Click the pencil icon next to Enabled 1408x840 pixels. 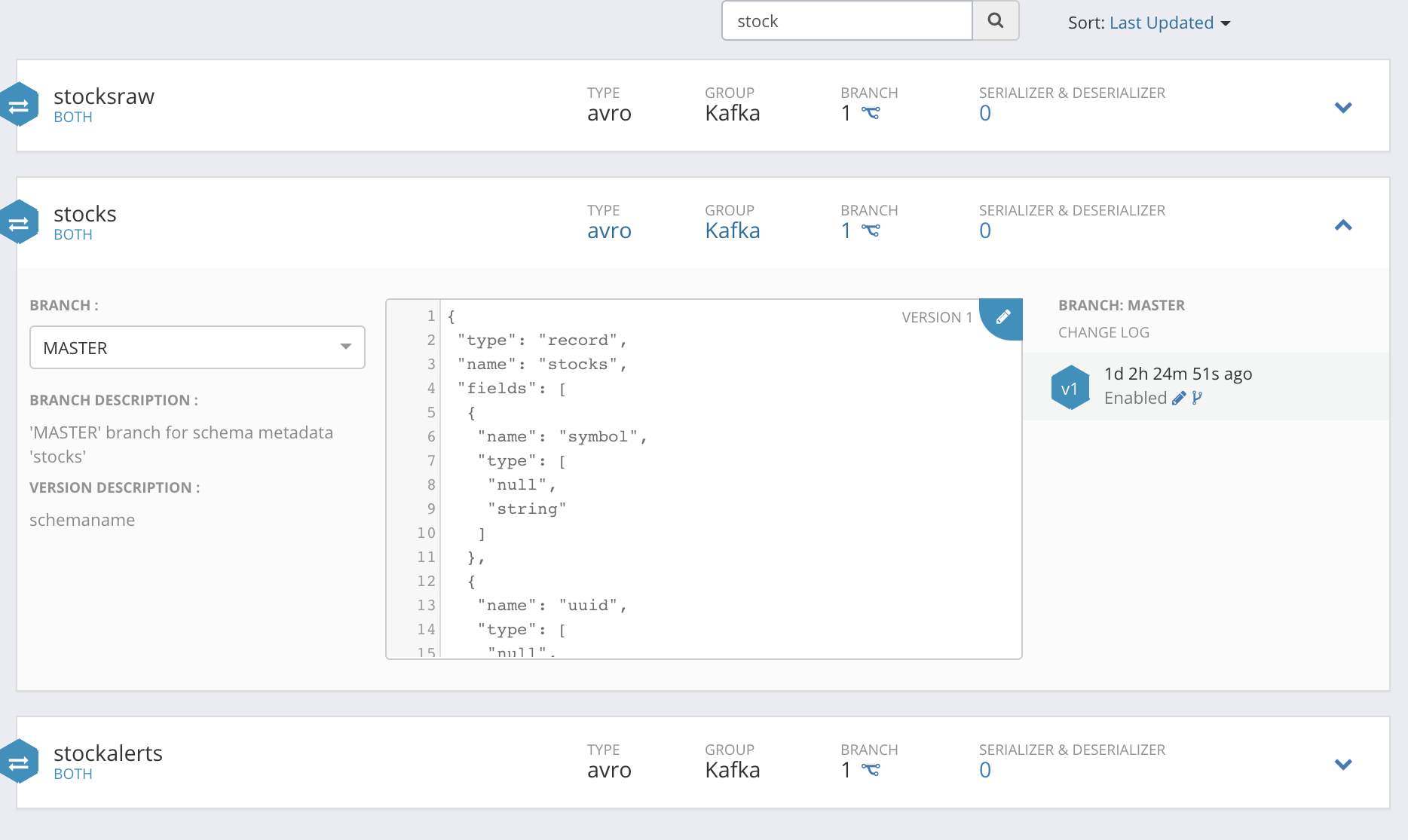[x=1179, y=398]
